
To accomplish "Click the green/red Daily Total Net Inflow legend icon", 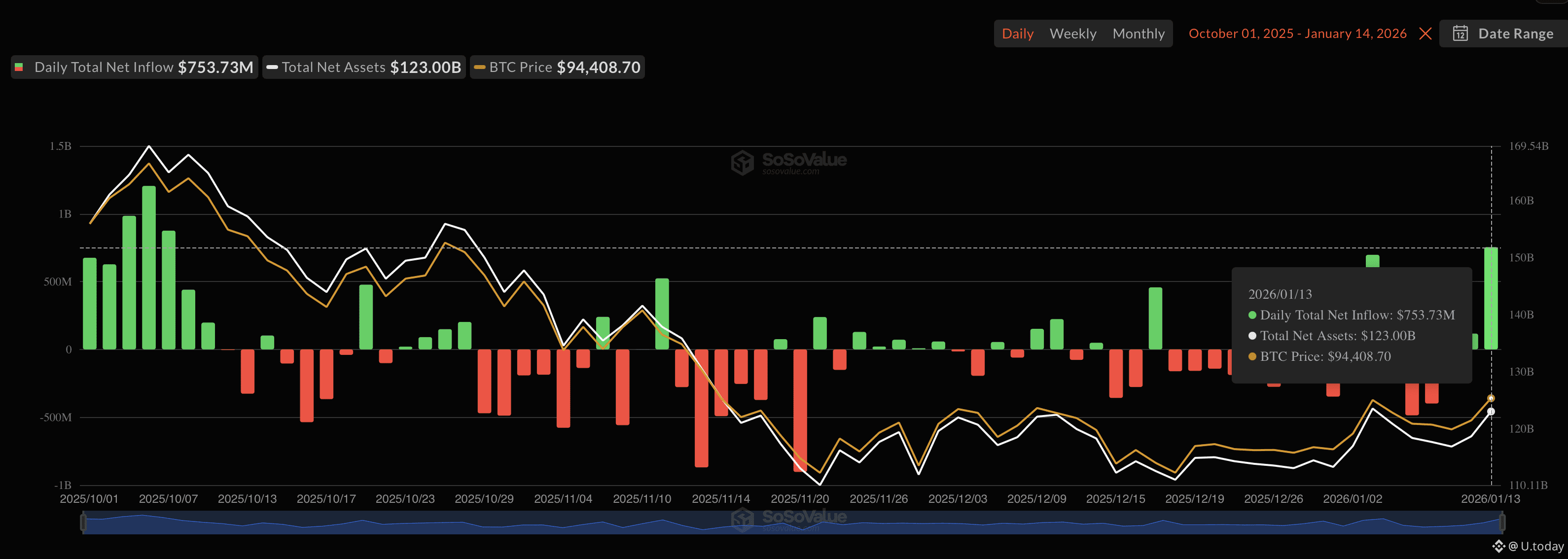I will [x=19, y=67].
